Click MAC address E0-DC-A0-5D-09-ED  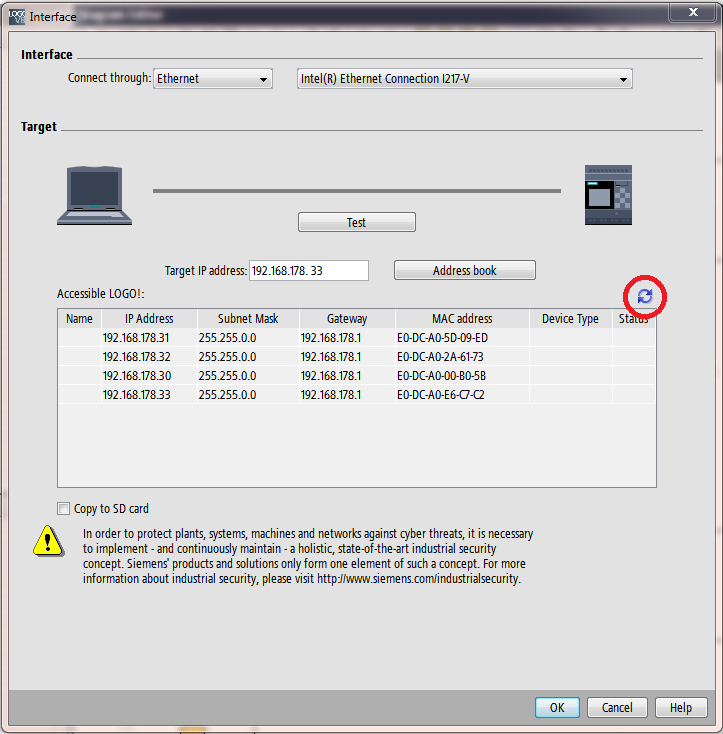(x=442, y=338)
